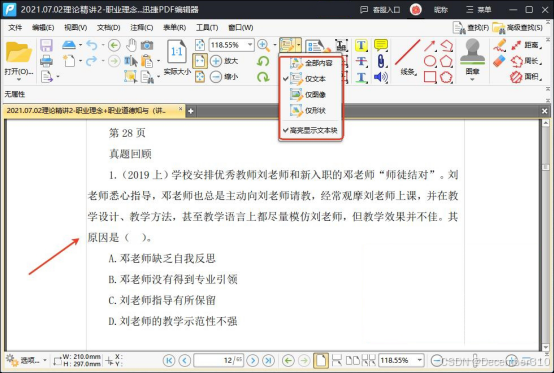Expand the new document dropdown arrow
The width and height of the screenshot is (554, 373).
click(x=81, y=61)
